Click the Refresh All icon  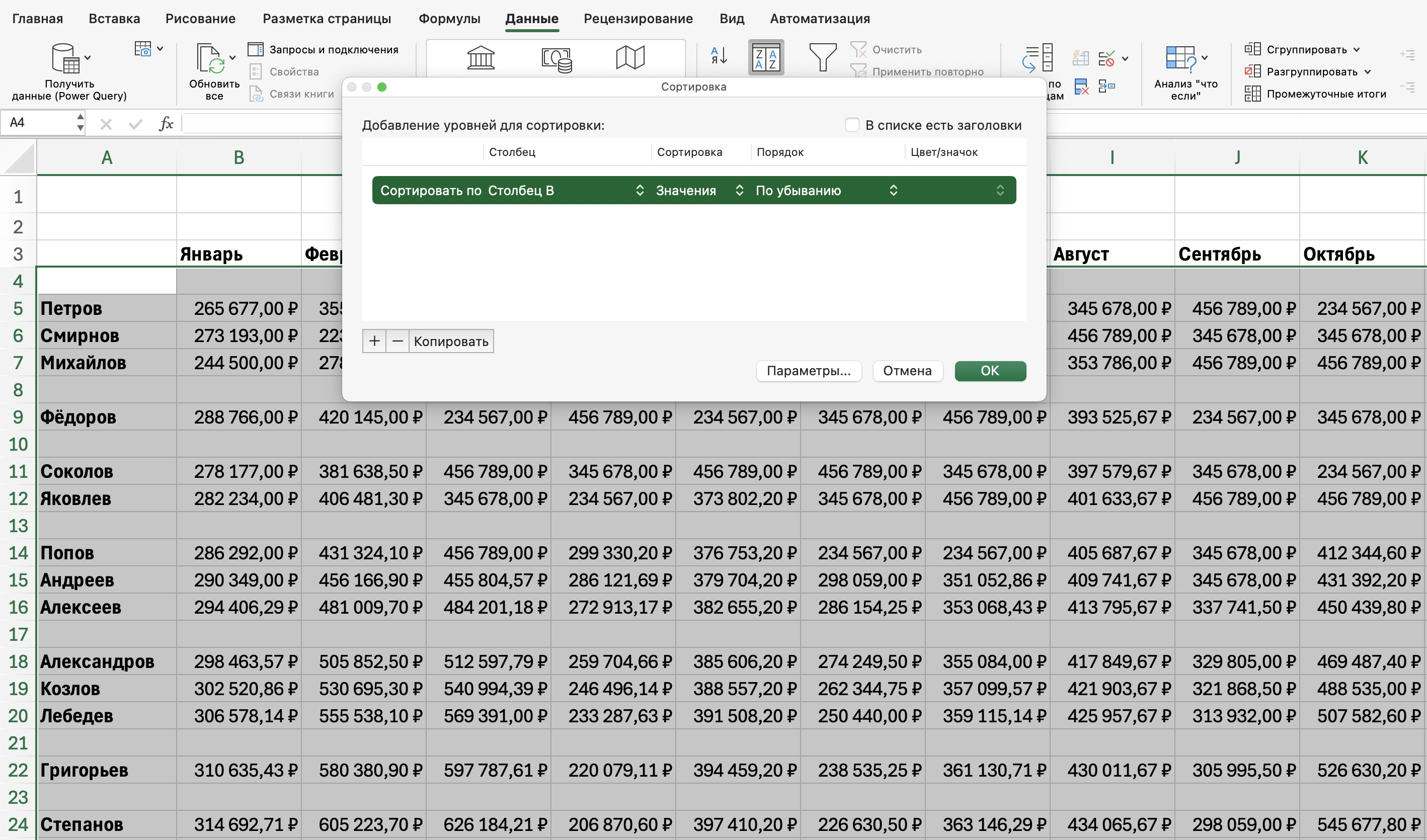210,58
